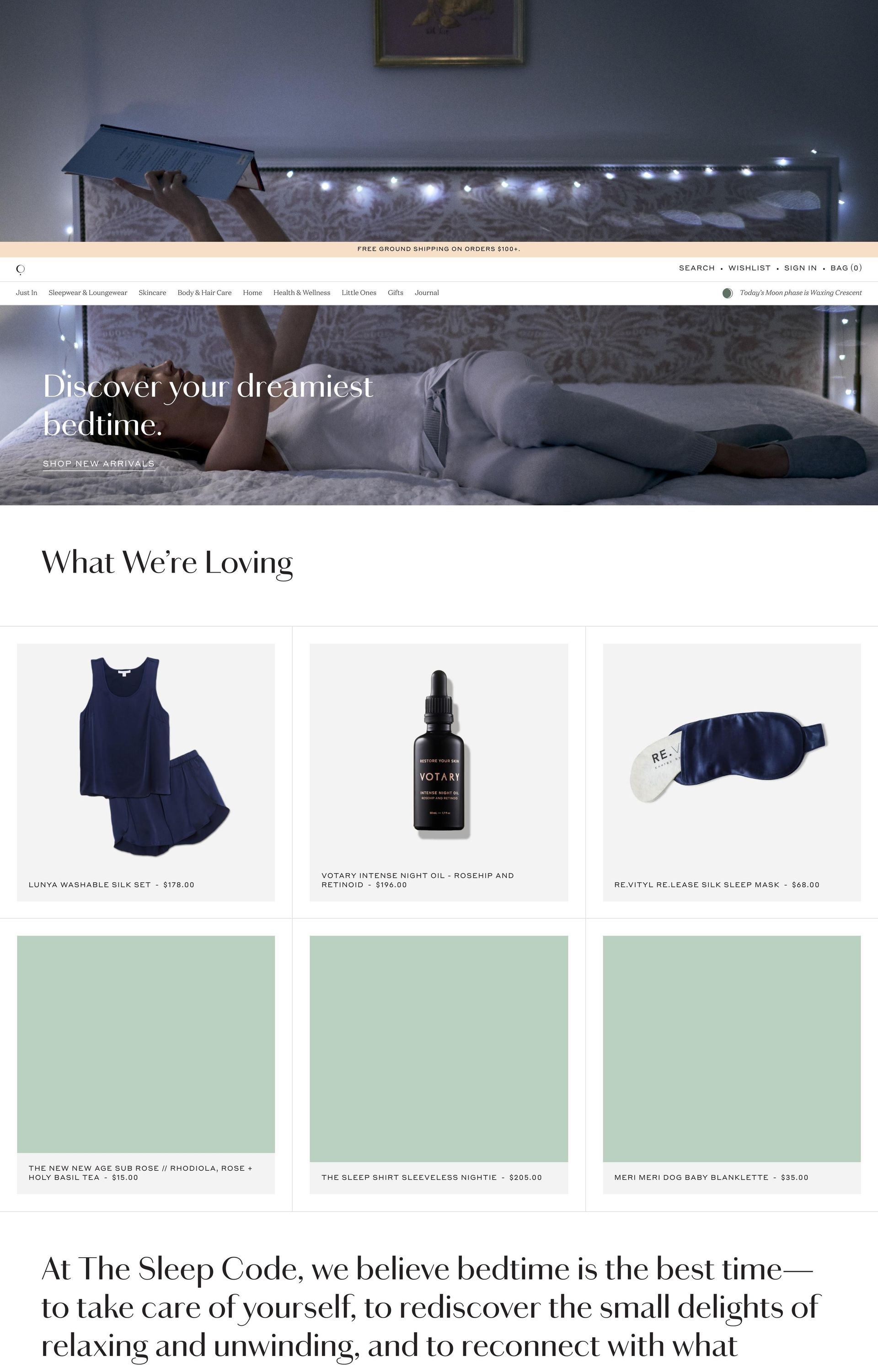Viewport: 878px width, 1372px height.
Task: Click the Shop New Arrivals button
Action: tap(99, 463)
